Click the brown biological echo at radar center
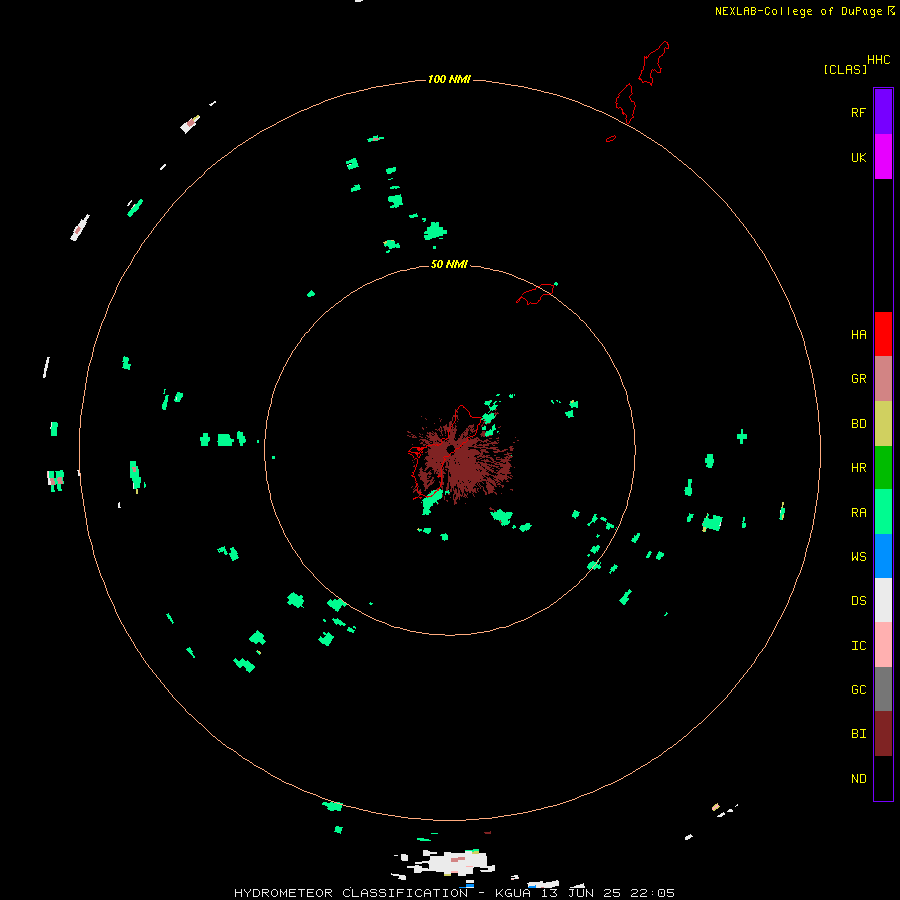The height and width of the screenshot is (900, 900). click(x=461, y=459)
